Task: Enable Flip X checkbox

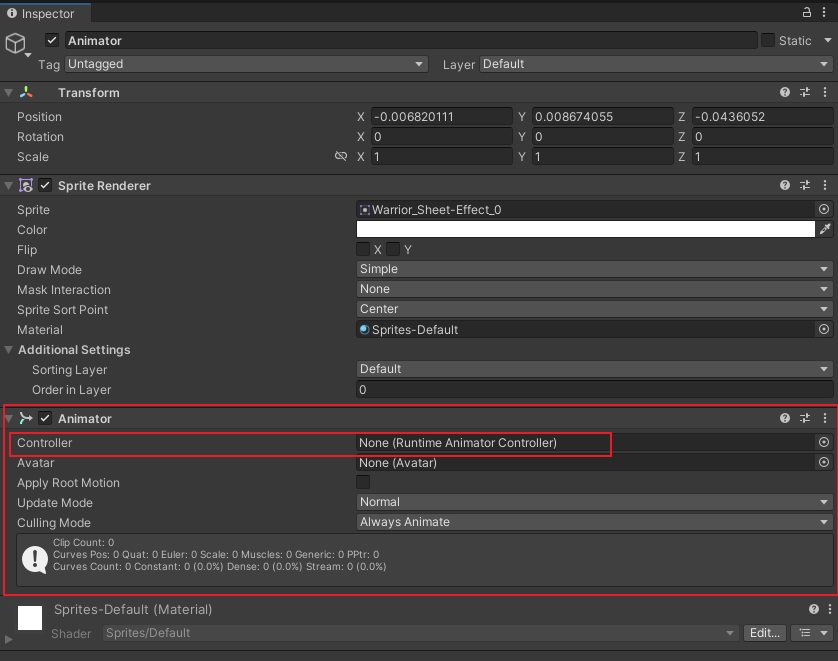Action: [363, 249]
